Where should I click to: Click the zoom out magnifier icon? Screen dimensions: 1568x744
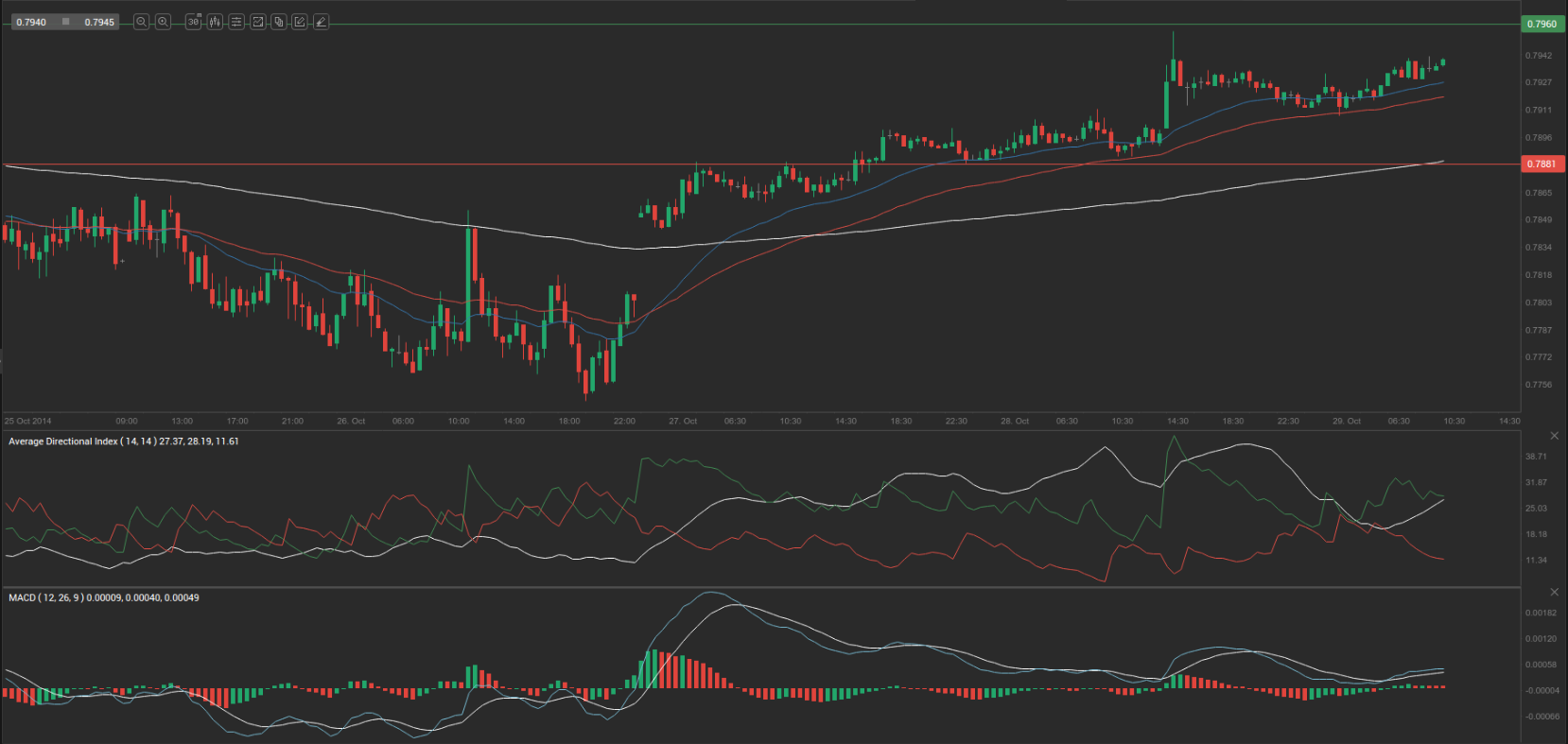[141, 22]
